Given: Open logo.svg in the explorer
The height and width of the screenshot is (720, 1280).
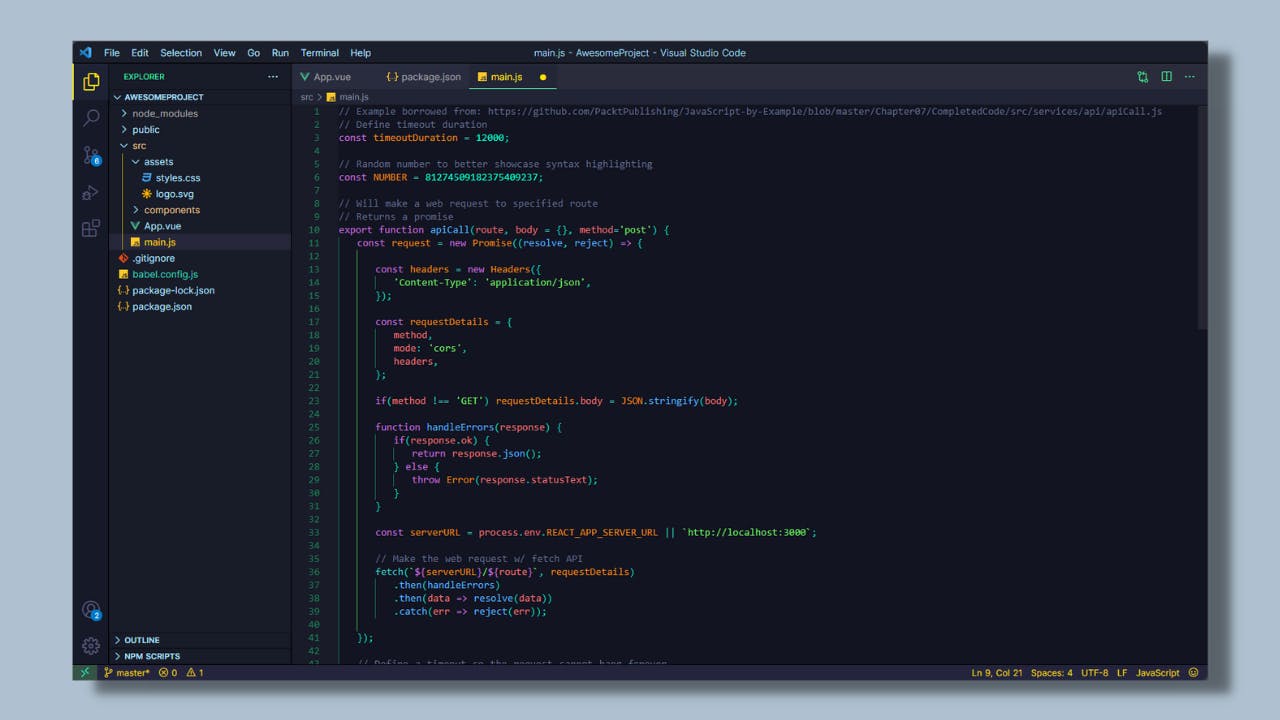Looking at the screenshot, I should tap(175, 194).
